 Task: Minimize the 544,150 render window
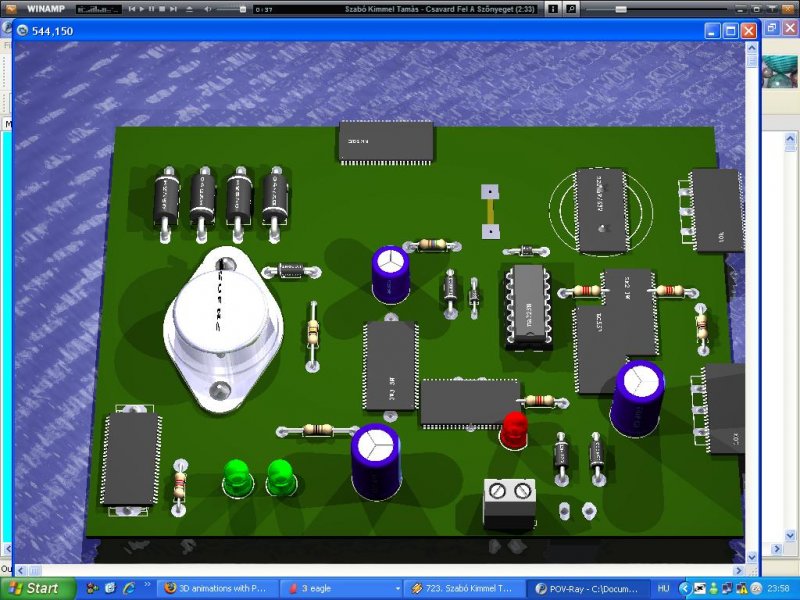pyautogui.click(x=713, y=31)
